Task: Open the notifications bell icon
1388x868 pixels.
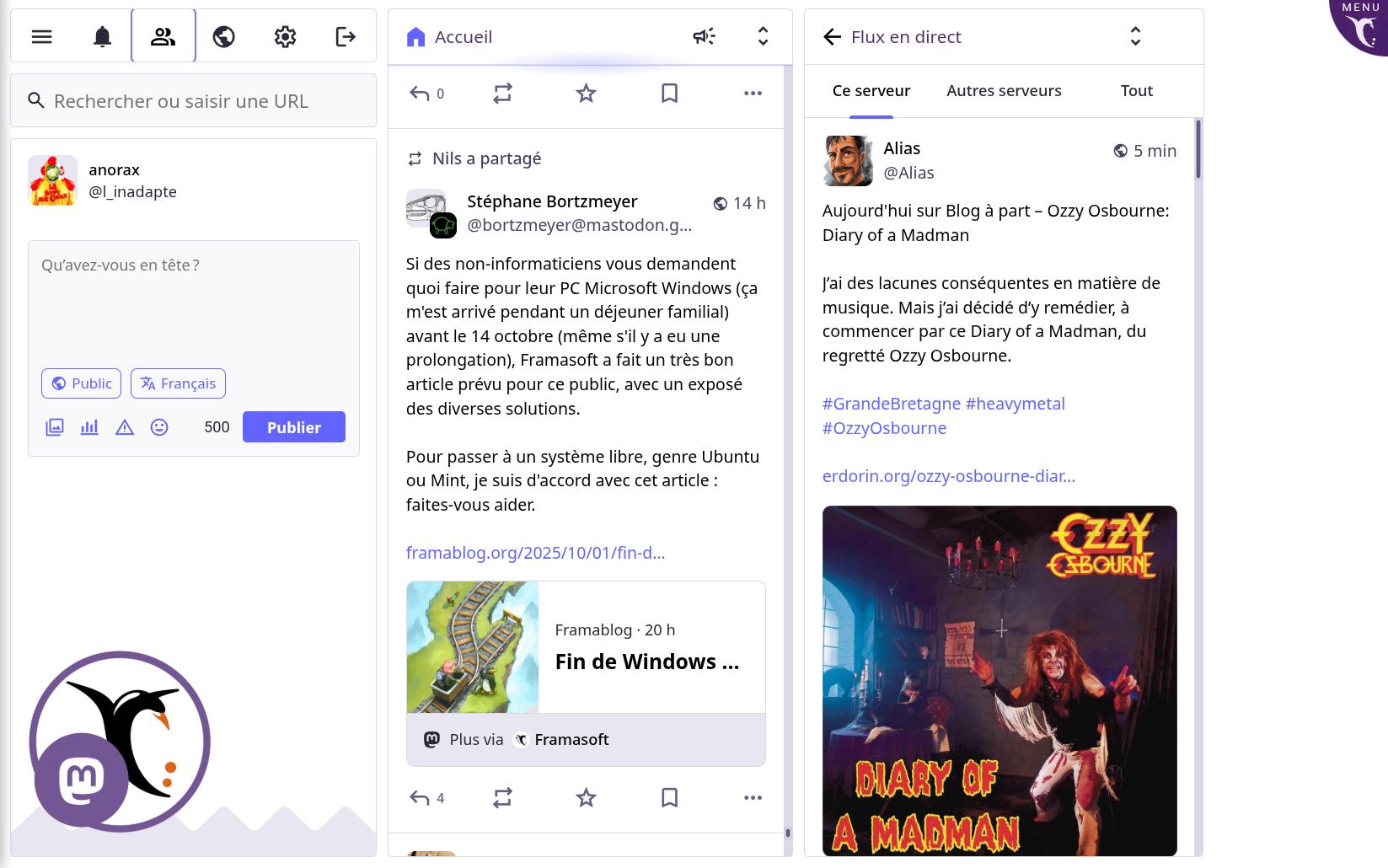Action: (102, 36)
